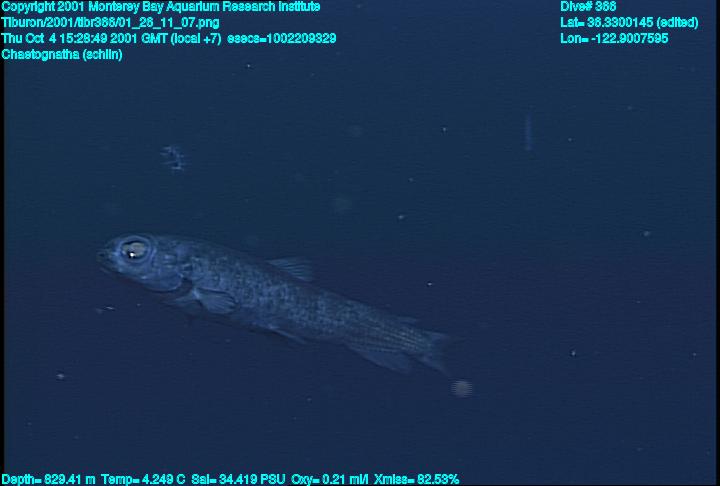Click on the fish's eye
Image resolution: width=720 pixels, height=486 pixels.
(x=134, y=250)
